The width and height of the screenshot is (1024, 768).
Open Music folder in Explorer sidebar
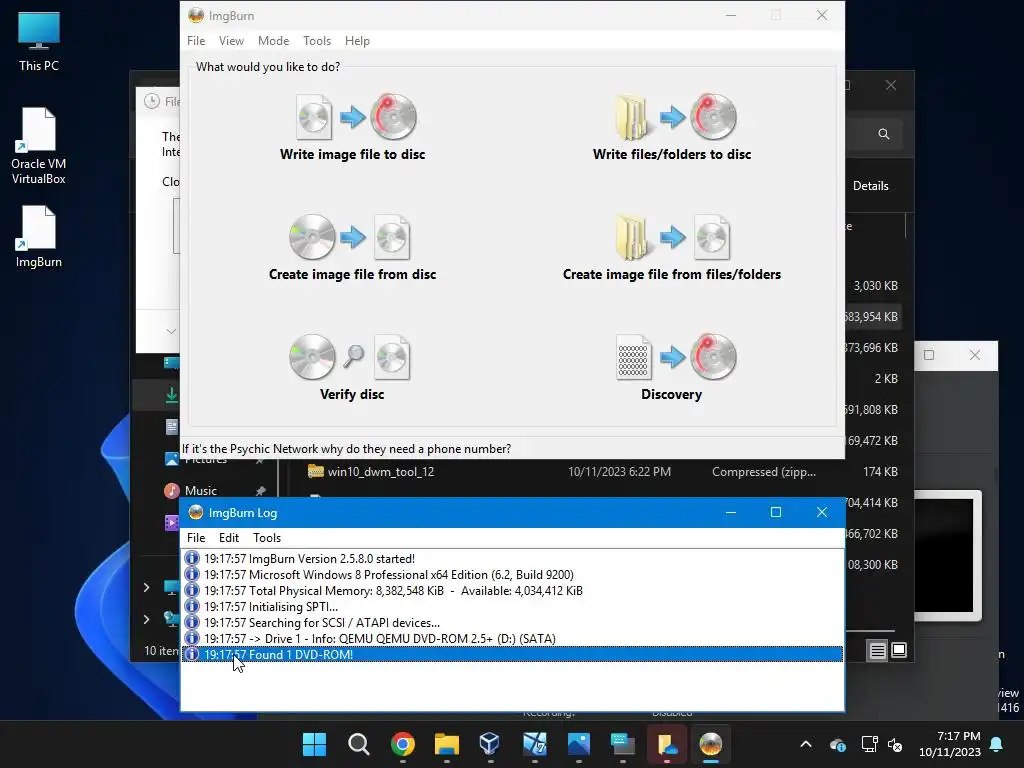200,490
